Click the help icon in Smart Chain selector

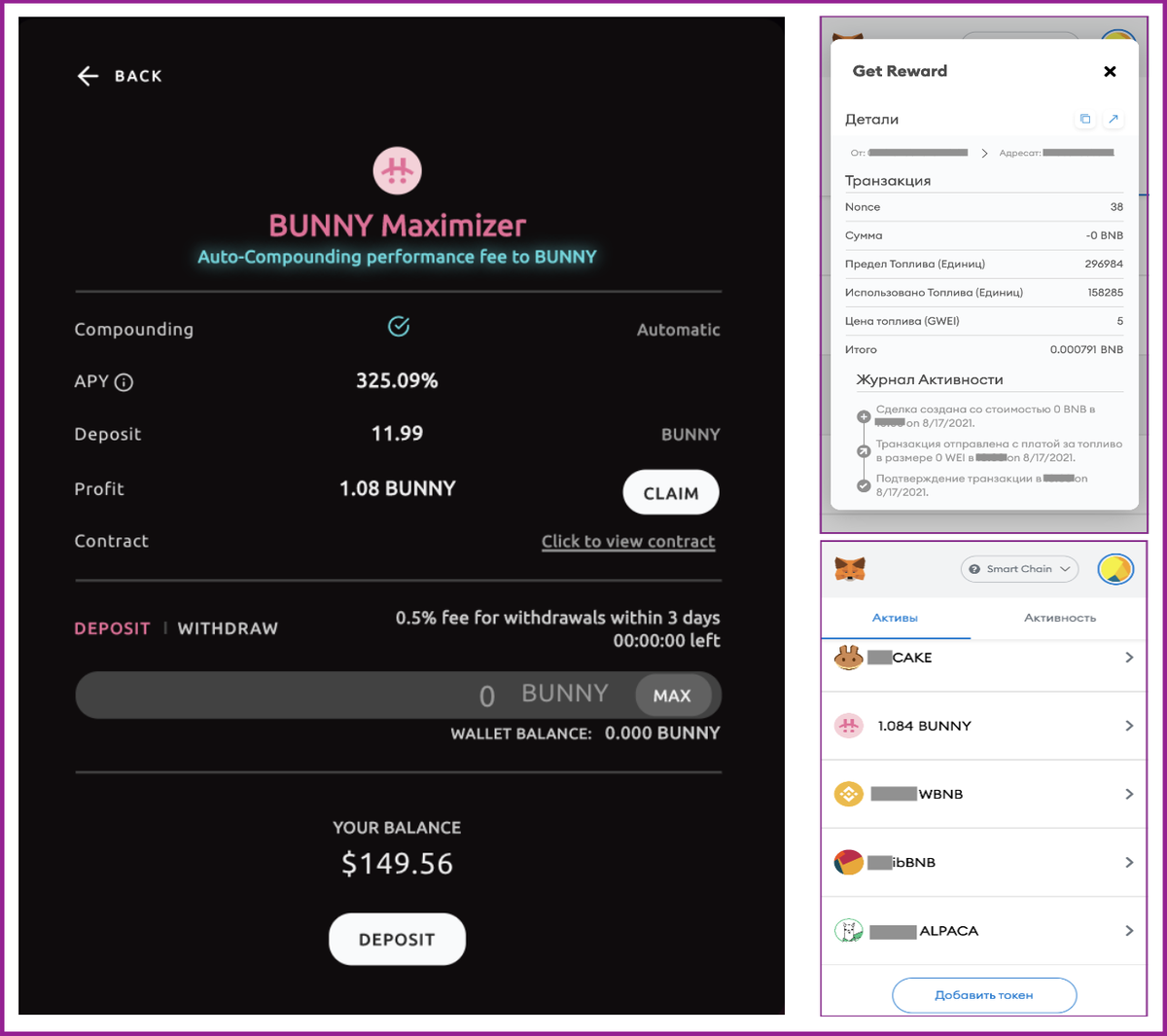pyautogui.click(x=974, y=569)
